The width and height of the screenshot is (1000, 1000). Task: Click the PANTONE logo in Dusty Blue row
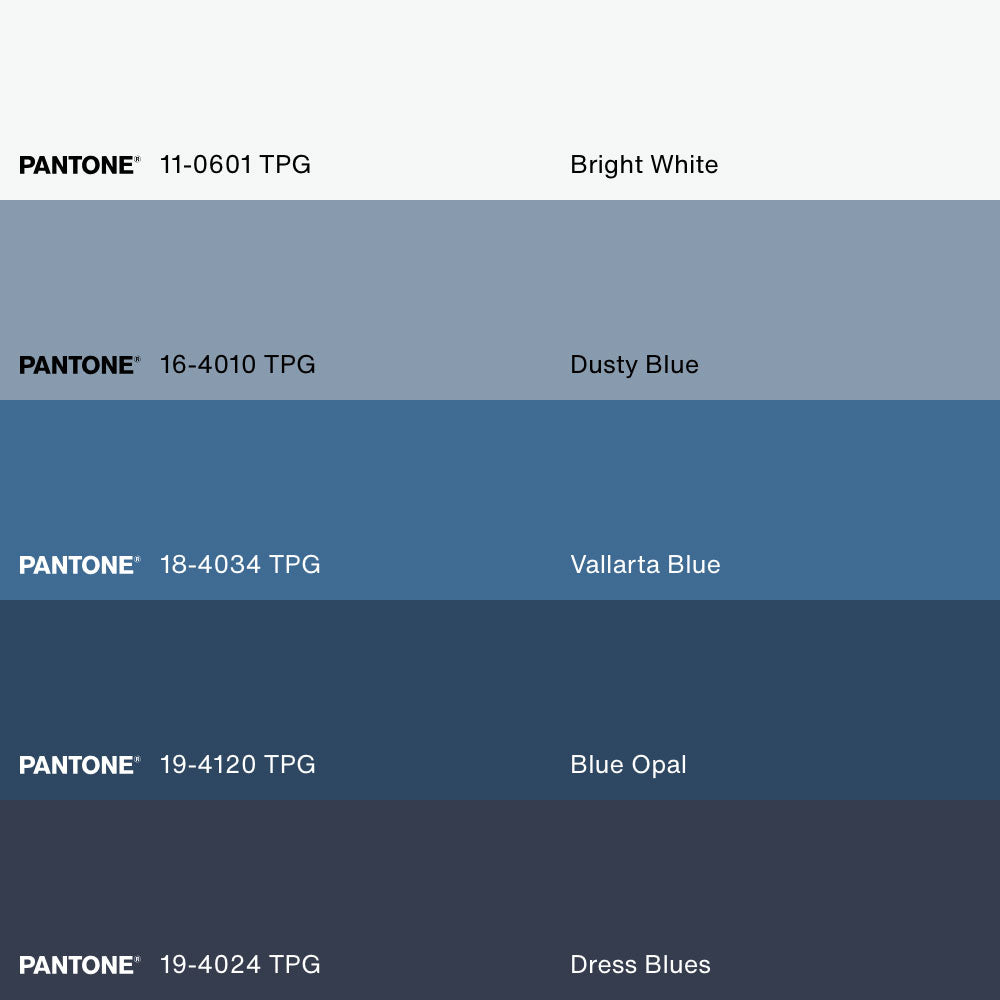[x=79, y=365]
